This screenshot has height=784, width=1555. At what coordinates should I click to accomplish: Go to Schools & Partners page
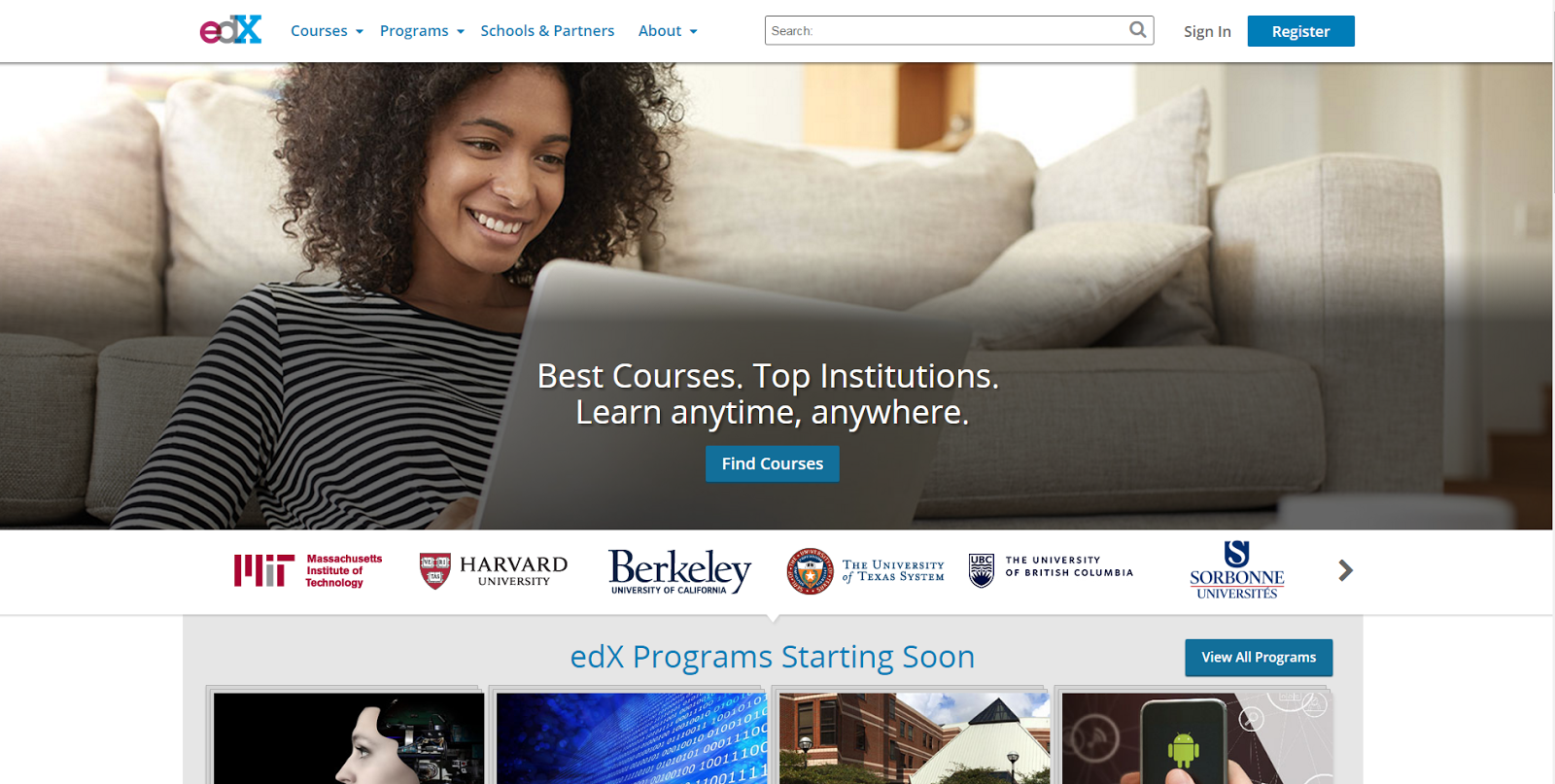547,31
